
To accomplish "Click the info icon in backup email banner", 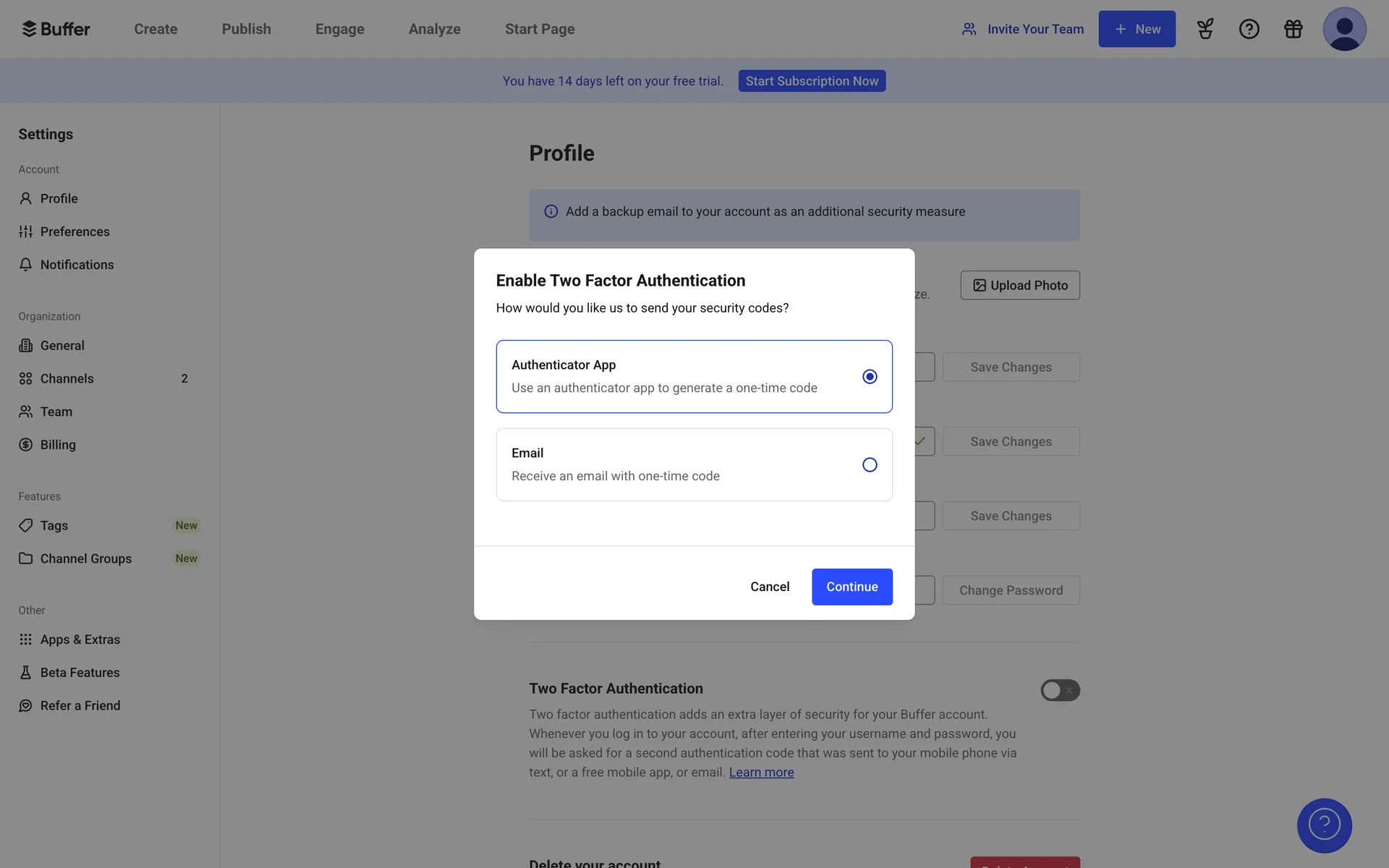I will (x=551, y=211).
